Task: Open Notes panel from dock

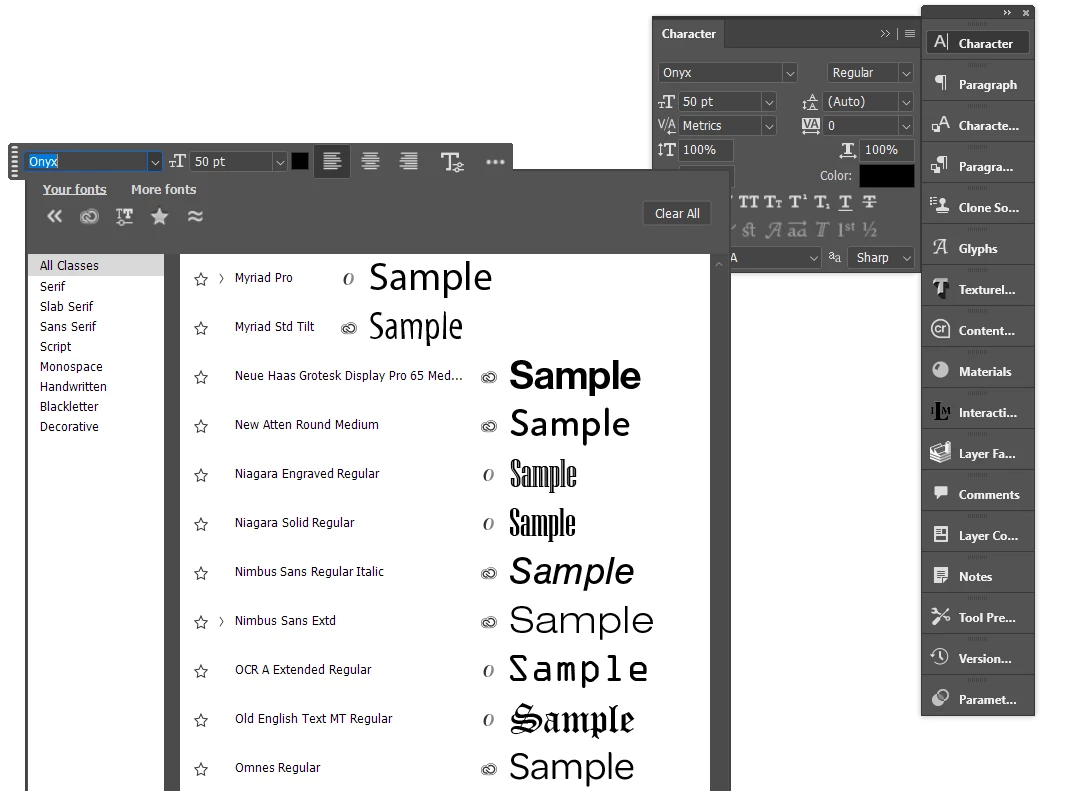Action: [978, 577]
